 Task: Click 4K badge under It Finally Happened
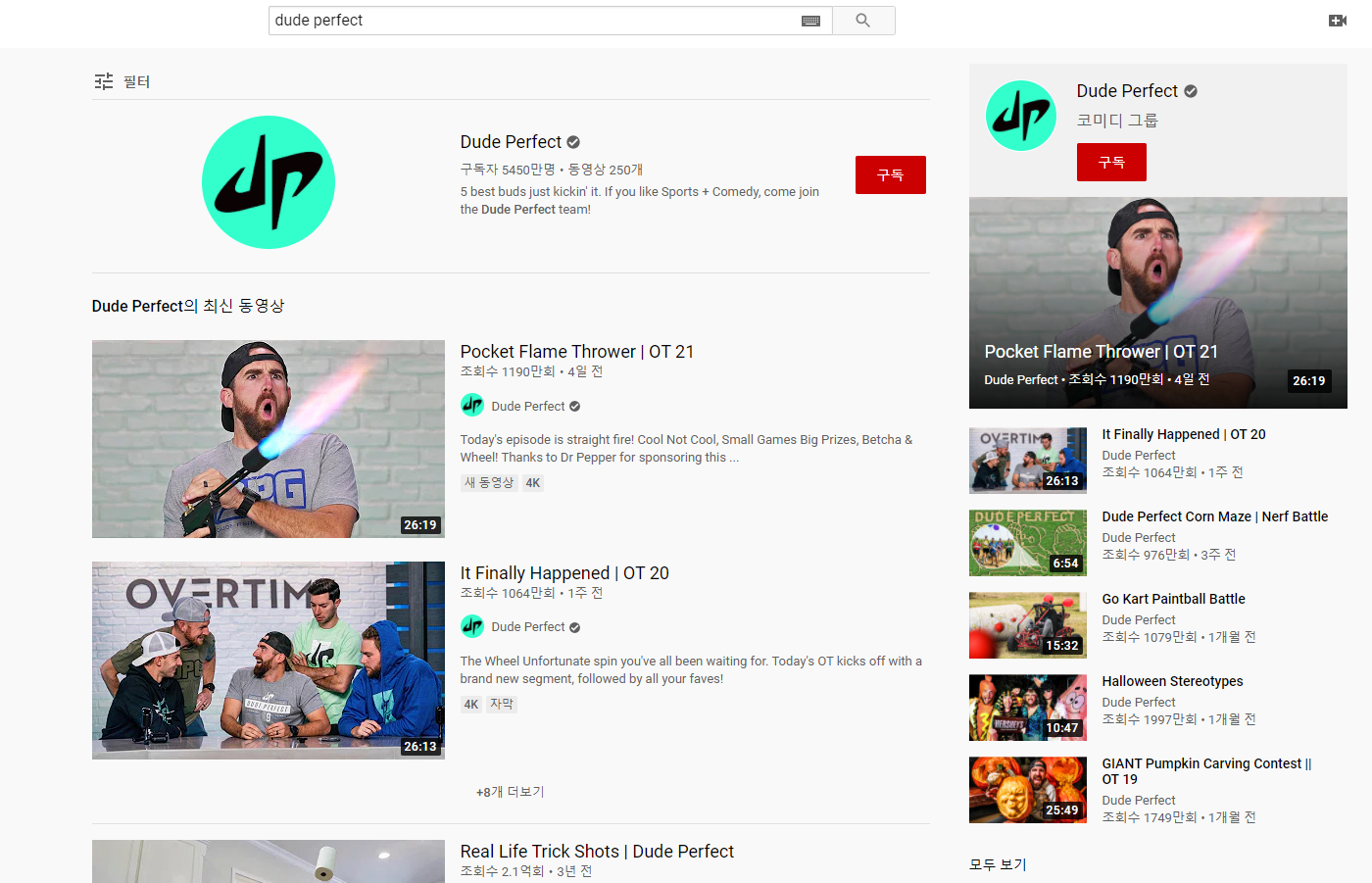pyautogui.click(x=471, y=705)
